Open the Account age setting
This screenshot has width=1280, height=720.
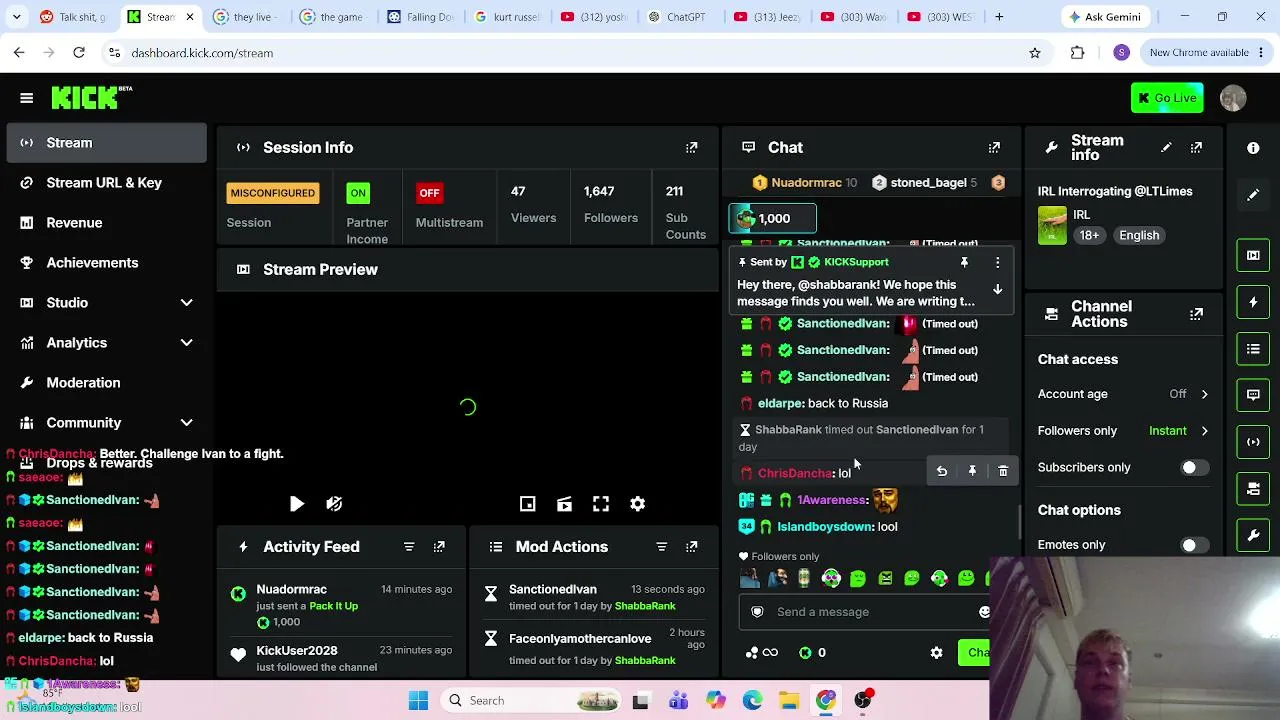point(1123,394)
